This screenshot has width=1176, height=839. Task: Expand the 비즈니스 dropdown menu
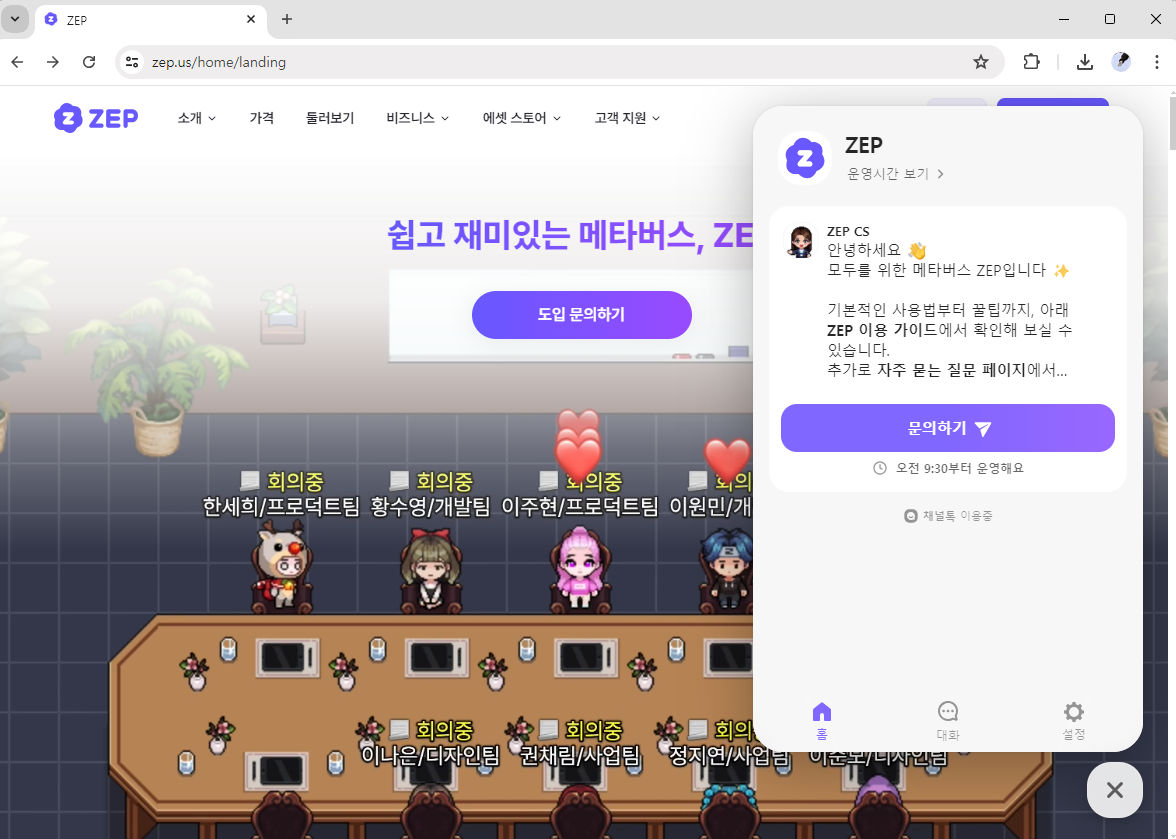tap(418, 118)
